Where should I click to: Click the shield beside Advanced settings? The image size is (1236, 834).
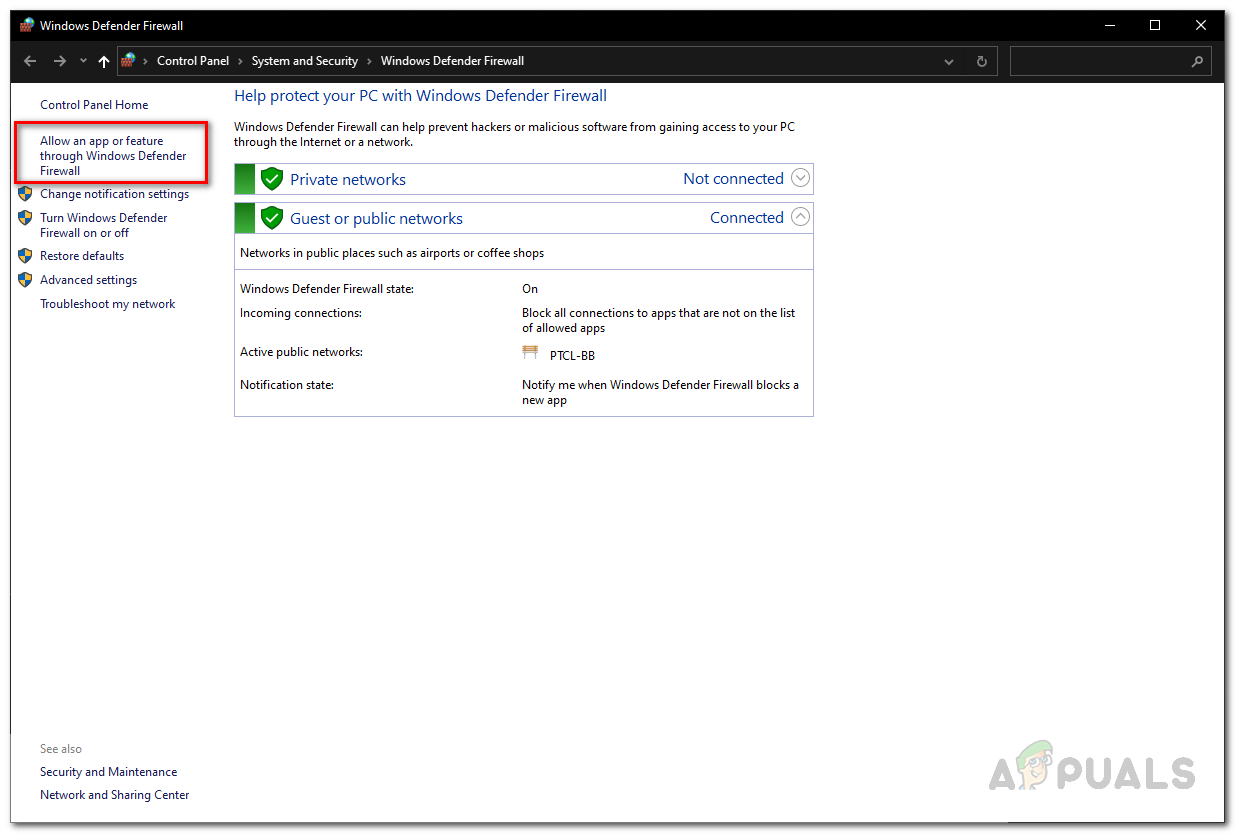(x=24, y=280)
